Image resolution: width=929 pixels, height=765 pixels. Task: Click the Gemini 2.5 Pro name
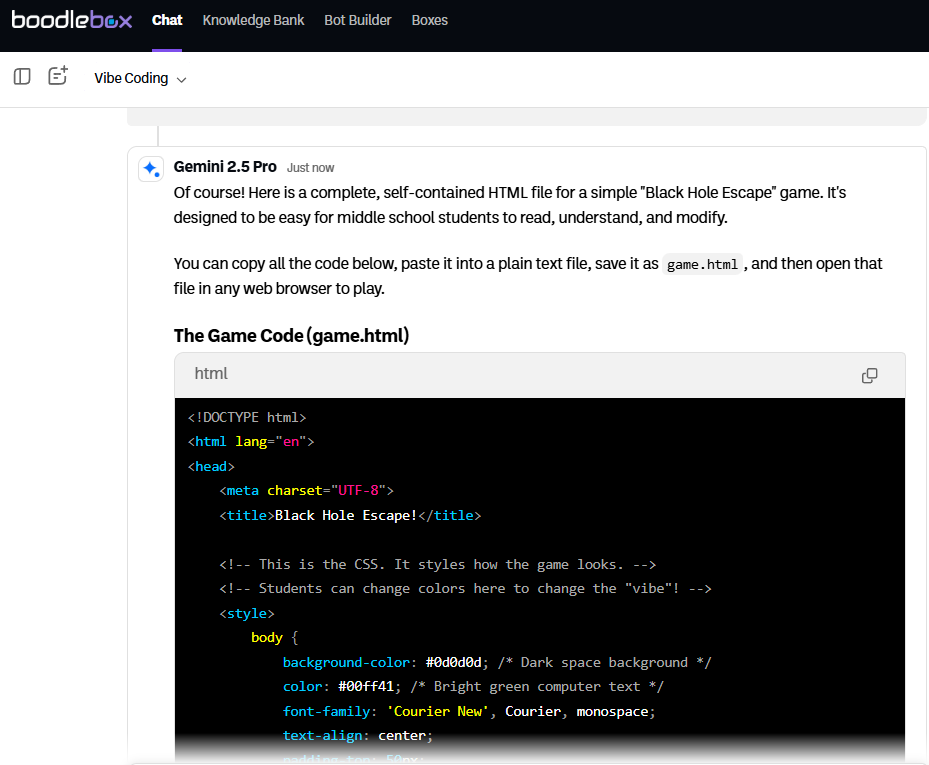tap(225, 167)
